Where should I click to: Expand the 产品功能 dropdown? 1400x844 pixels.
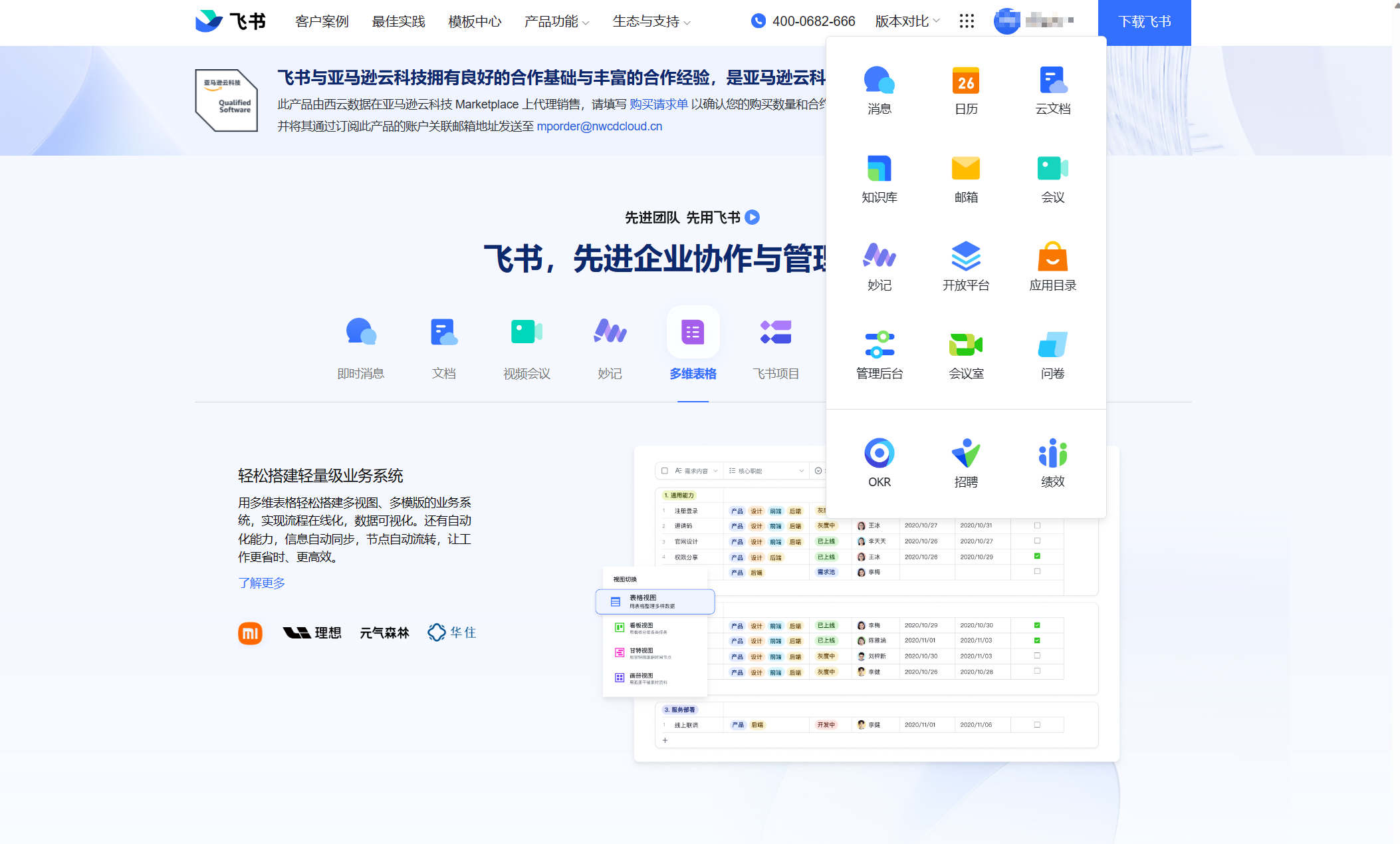pyautogui.click(x=556, y=21)
